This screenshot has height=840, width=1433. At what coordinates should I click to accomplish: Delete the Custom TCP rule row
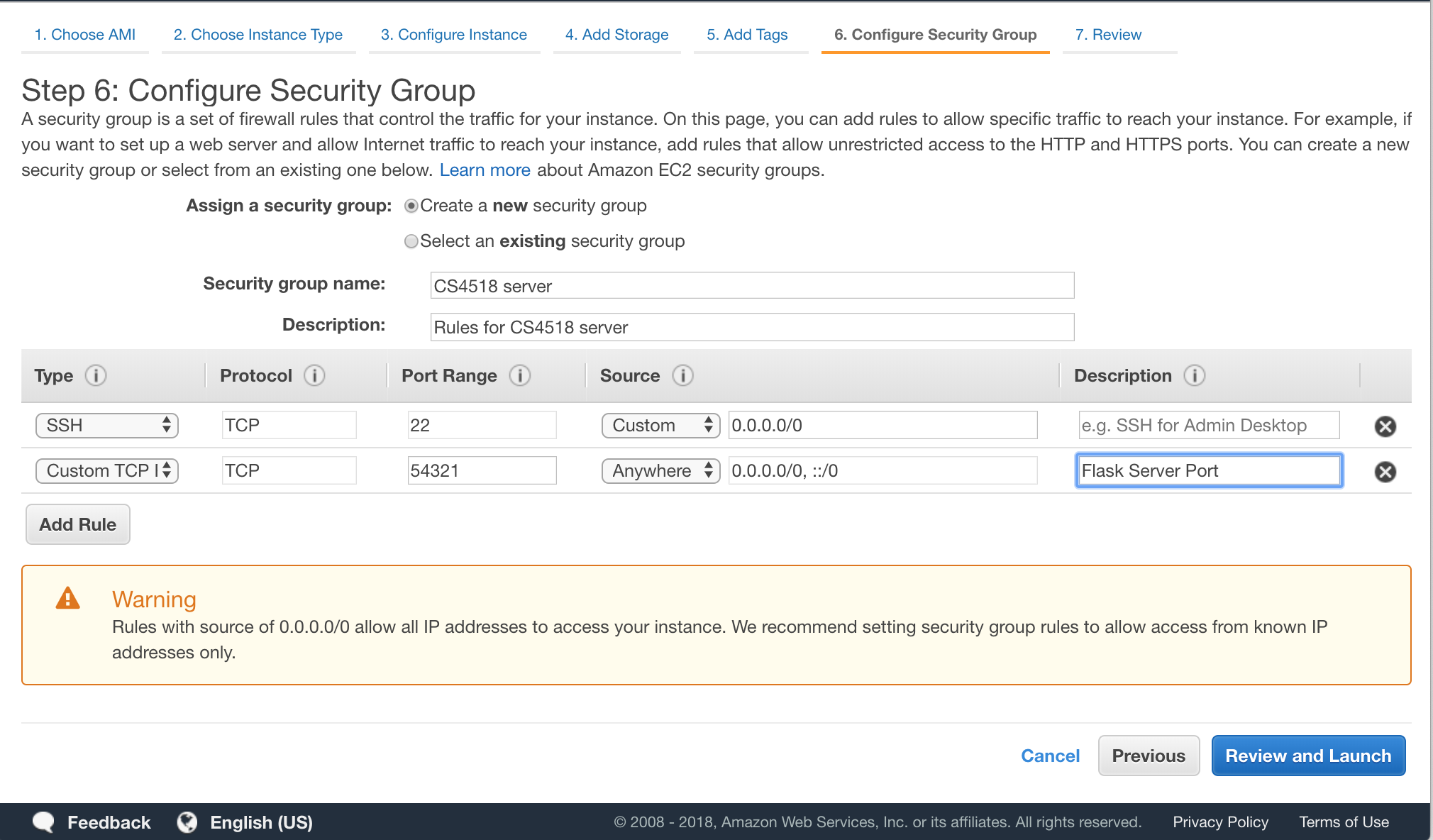(1385, 472)
